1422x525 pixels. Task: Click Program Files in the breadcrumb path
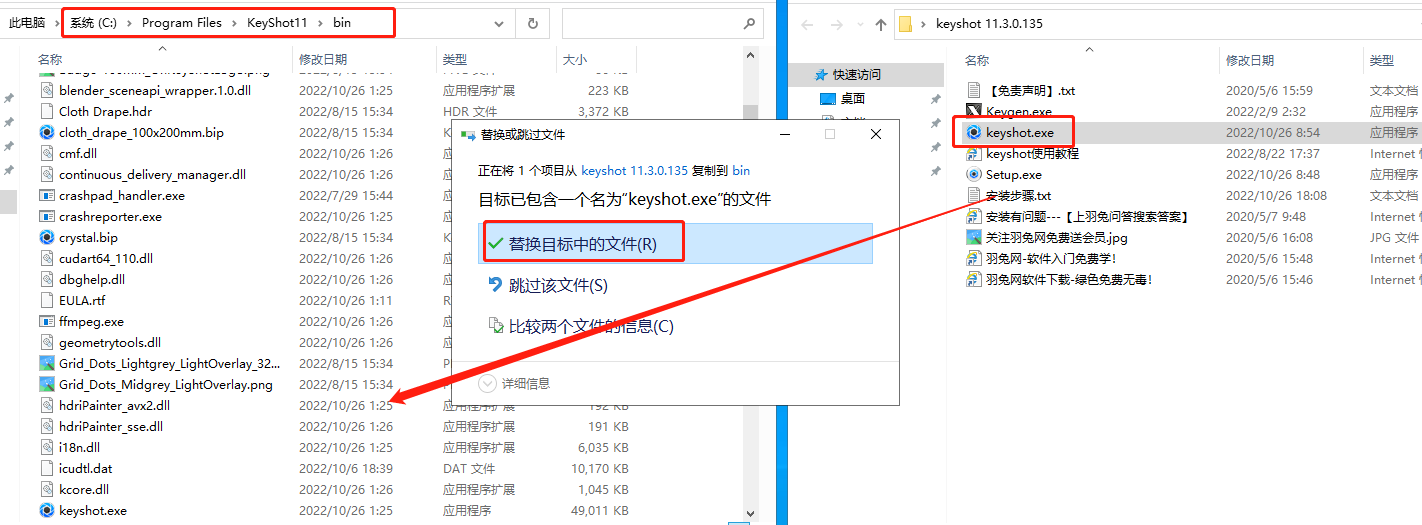[x=182, y=22]
